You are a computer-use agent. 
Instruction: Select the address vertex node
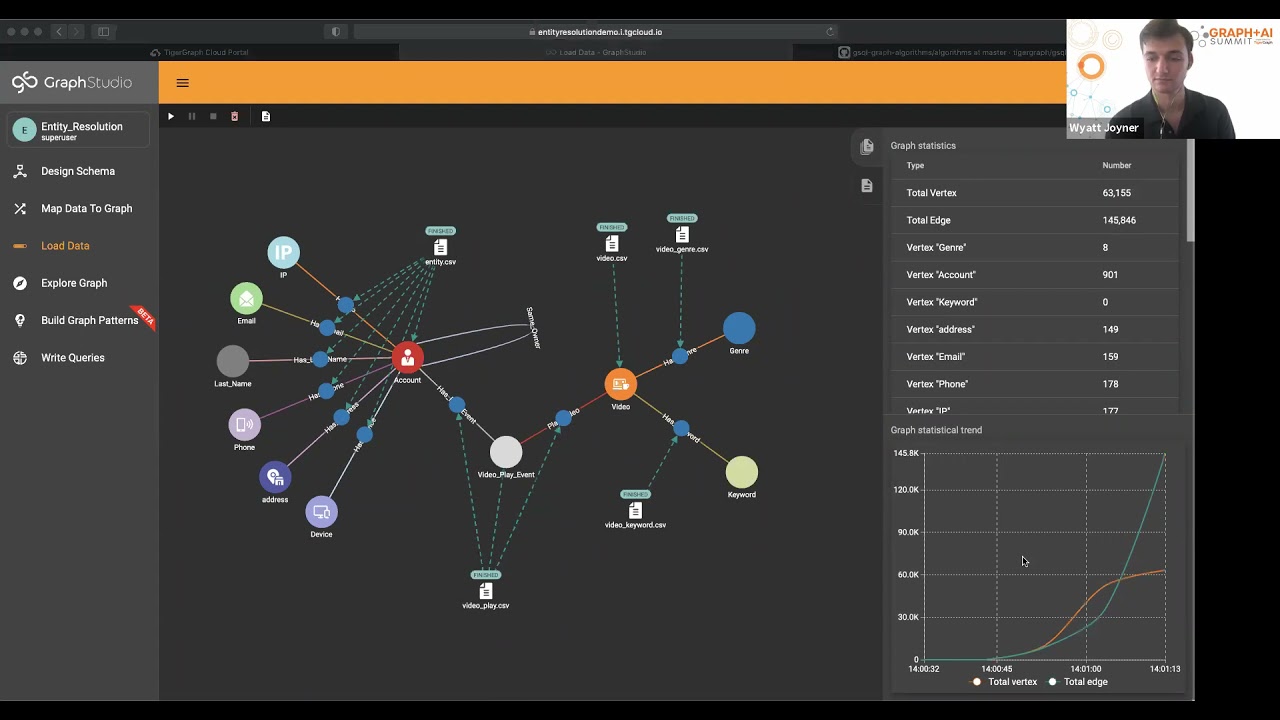point(275,477)
